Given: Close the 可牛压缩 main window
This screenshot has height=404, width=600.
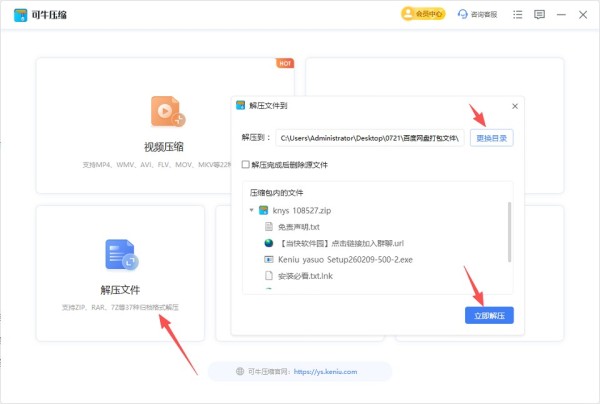Looking at the screenshot, I should tap(583, 15).
